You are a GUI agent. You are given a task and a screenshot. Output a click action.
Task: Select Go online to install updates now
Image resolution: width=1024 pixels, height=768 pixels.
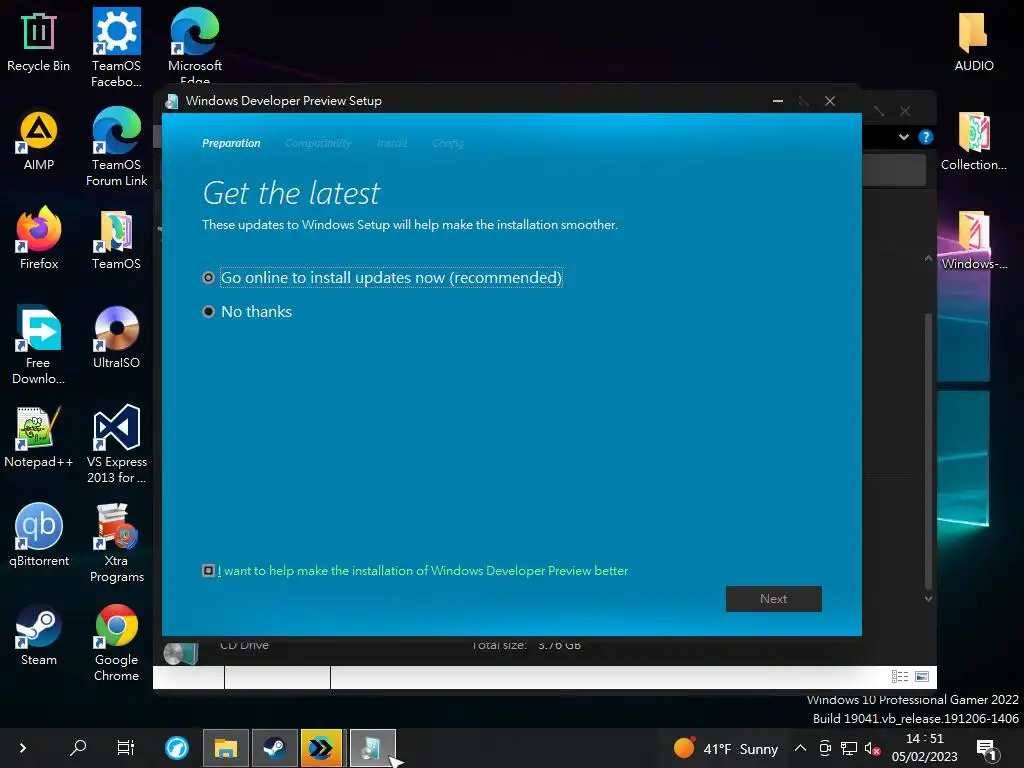383,278
